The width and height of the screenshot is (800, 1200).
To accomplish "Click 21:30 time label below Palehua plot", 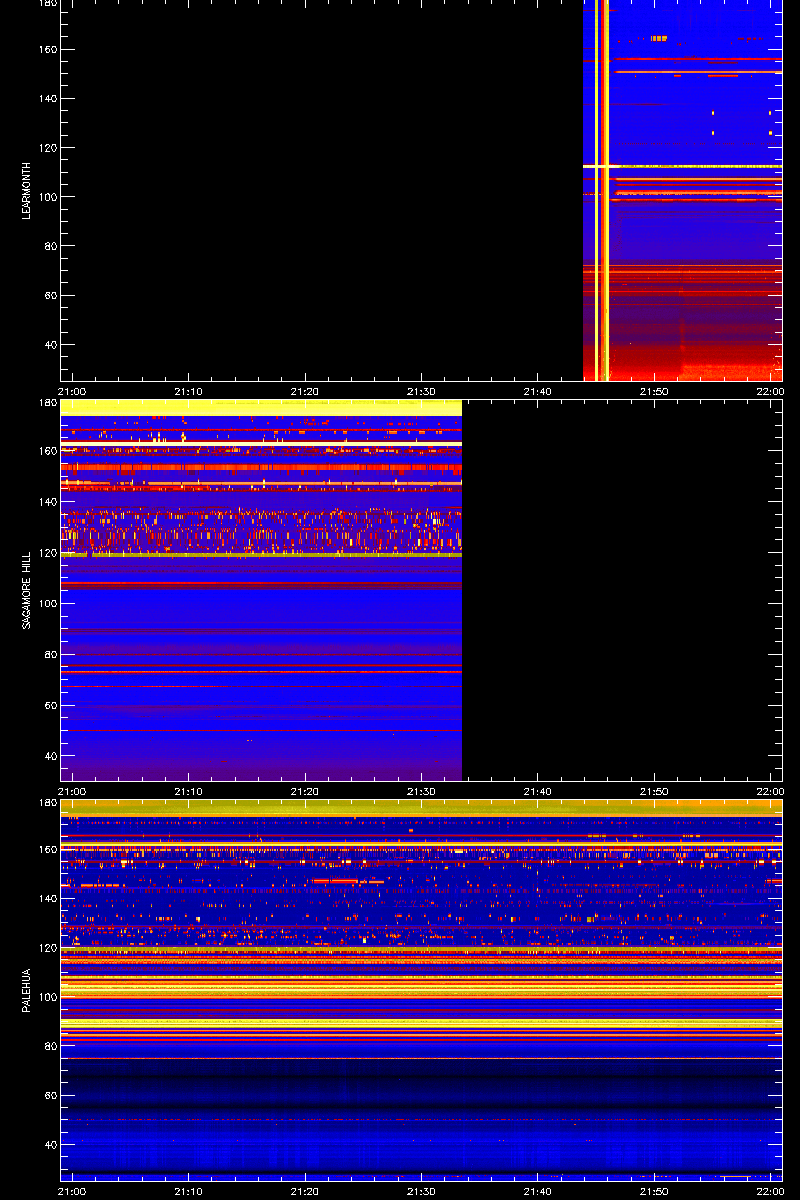I will tap(421, 1191).
